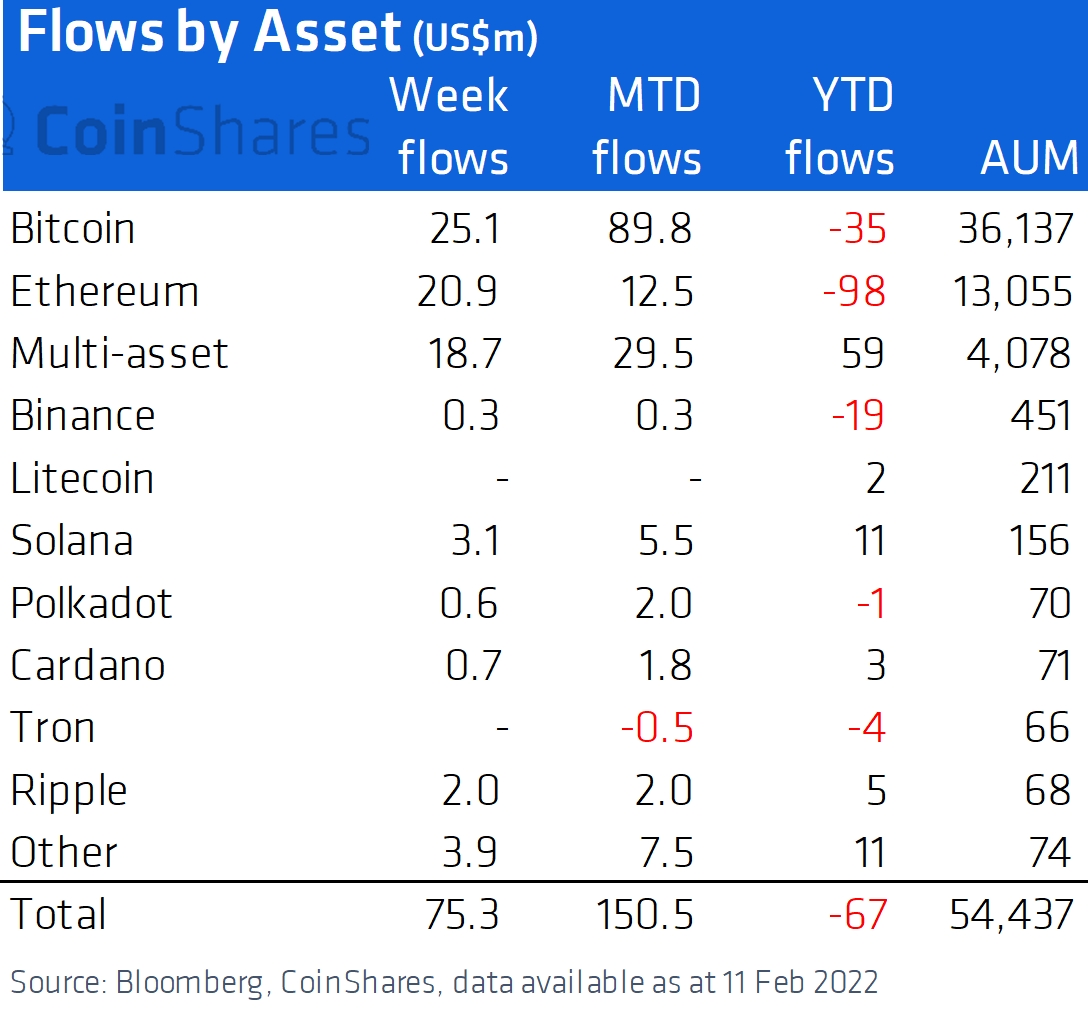The width and height of the screenshot is (1088, 1009).
Task: Select the Ethereum row label
Action: 105,292
